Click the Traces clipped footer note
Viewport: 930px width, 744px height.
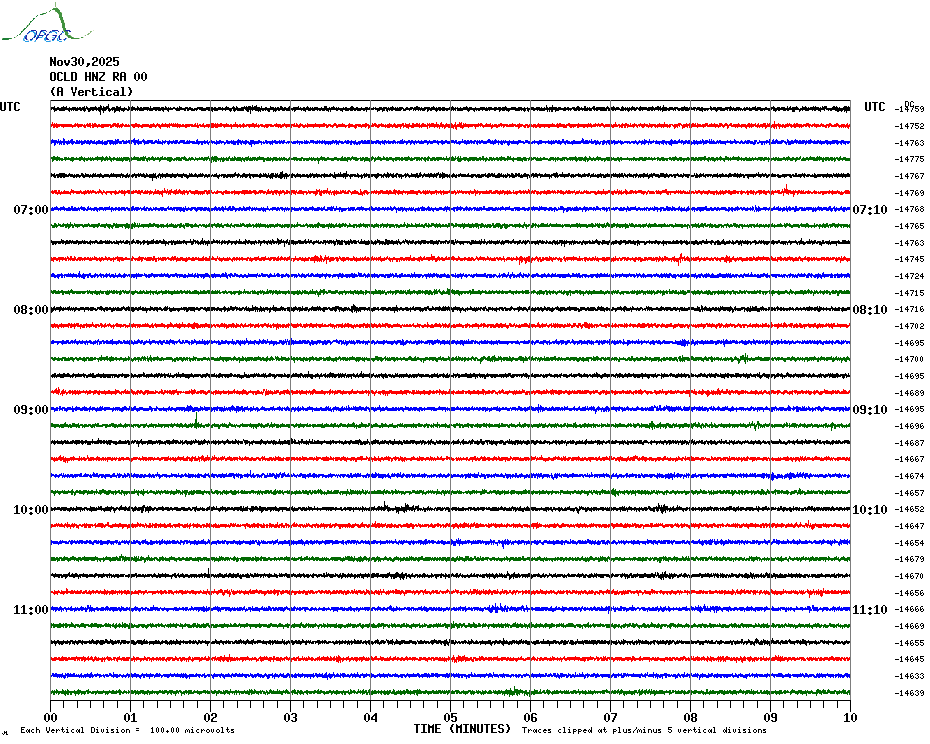tap(644, 730)
